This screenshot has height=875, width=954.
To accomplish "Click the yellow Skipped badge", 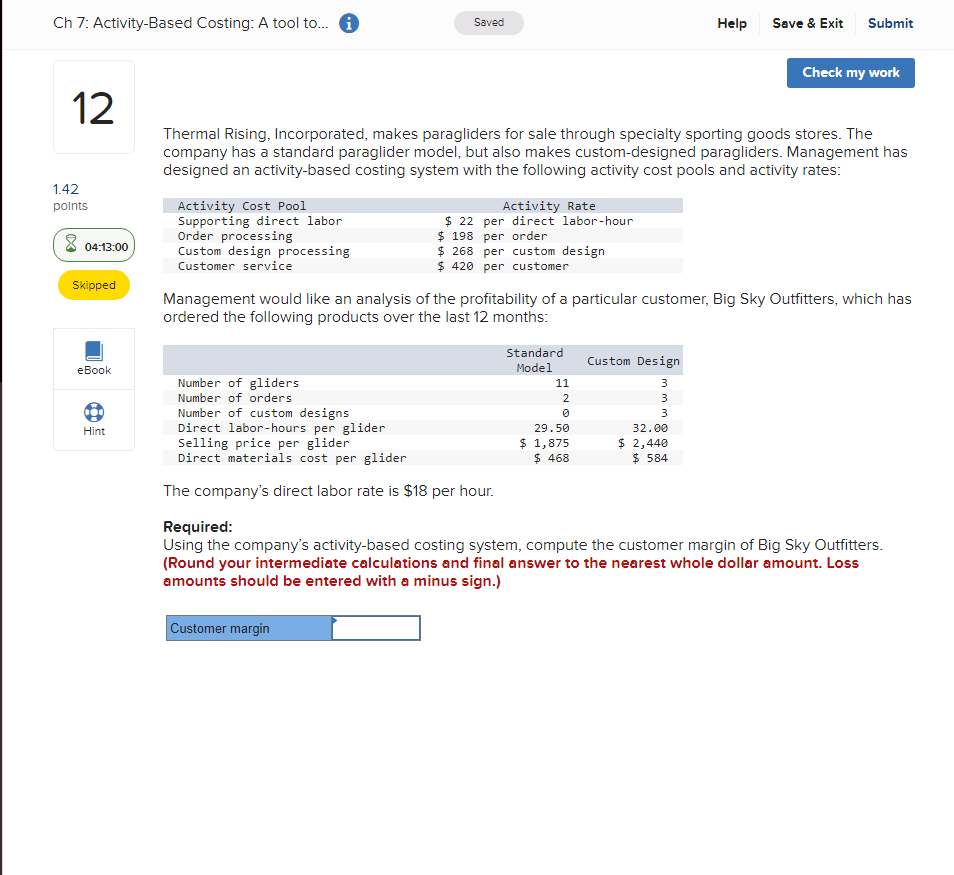I will [x=93, y=284].
